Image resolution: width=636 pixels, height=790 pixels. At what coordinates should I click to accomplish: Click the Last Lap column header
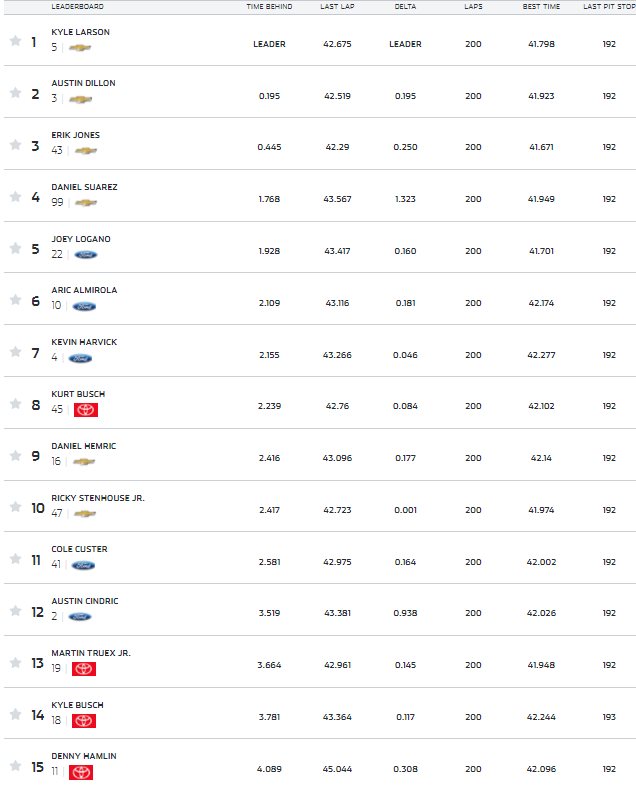(337, 7)
